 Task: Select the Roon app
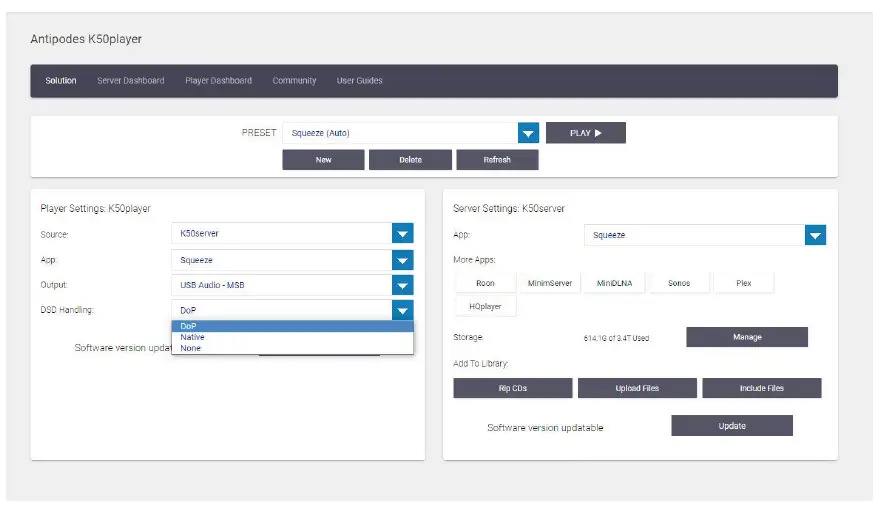coord(485,283)
